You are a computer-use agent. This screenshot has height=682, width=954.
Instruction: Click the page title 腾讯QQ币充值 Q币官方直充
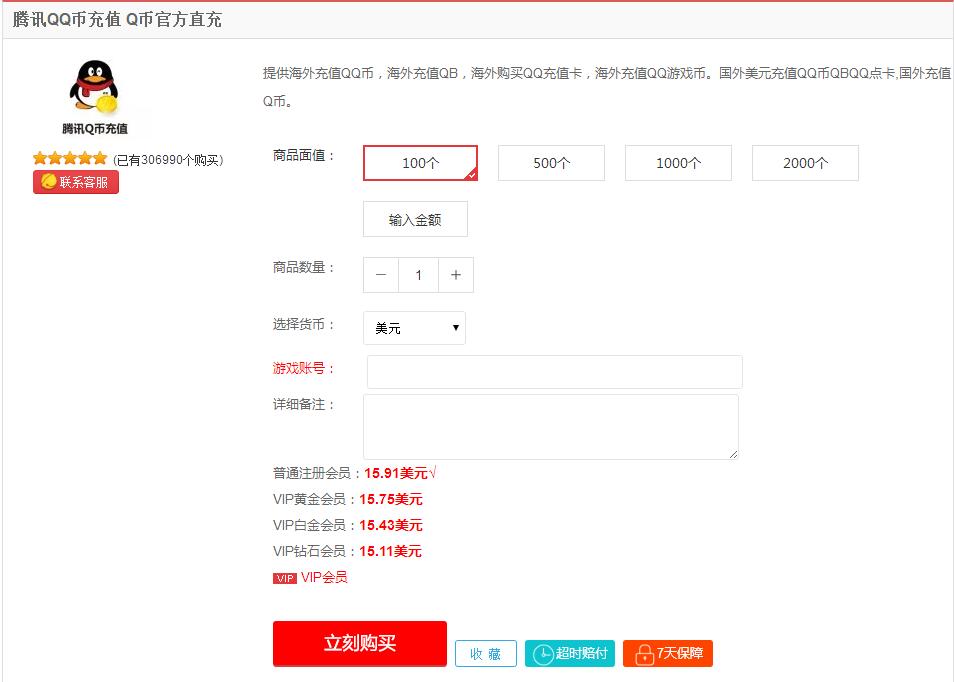pyautogui.click(x=117, y=19)
